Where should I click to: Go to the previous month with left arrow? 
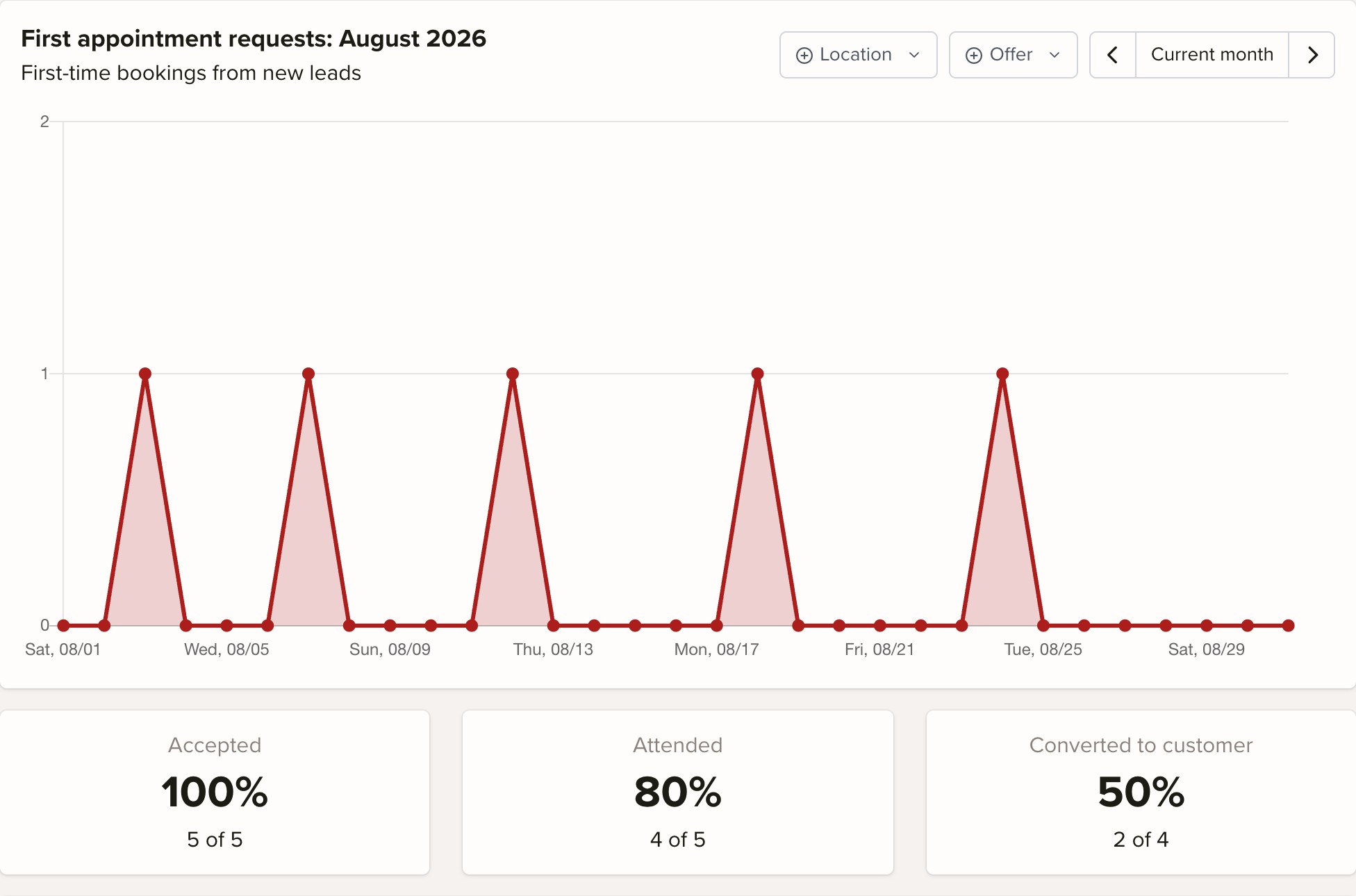pos(1113,55)
